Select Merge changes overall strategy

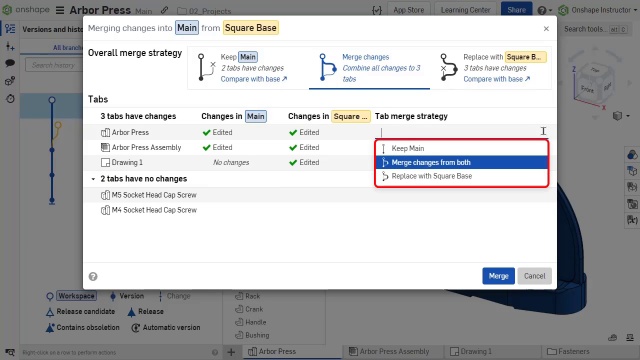[x=369, y=68]
